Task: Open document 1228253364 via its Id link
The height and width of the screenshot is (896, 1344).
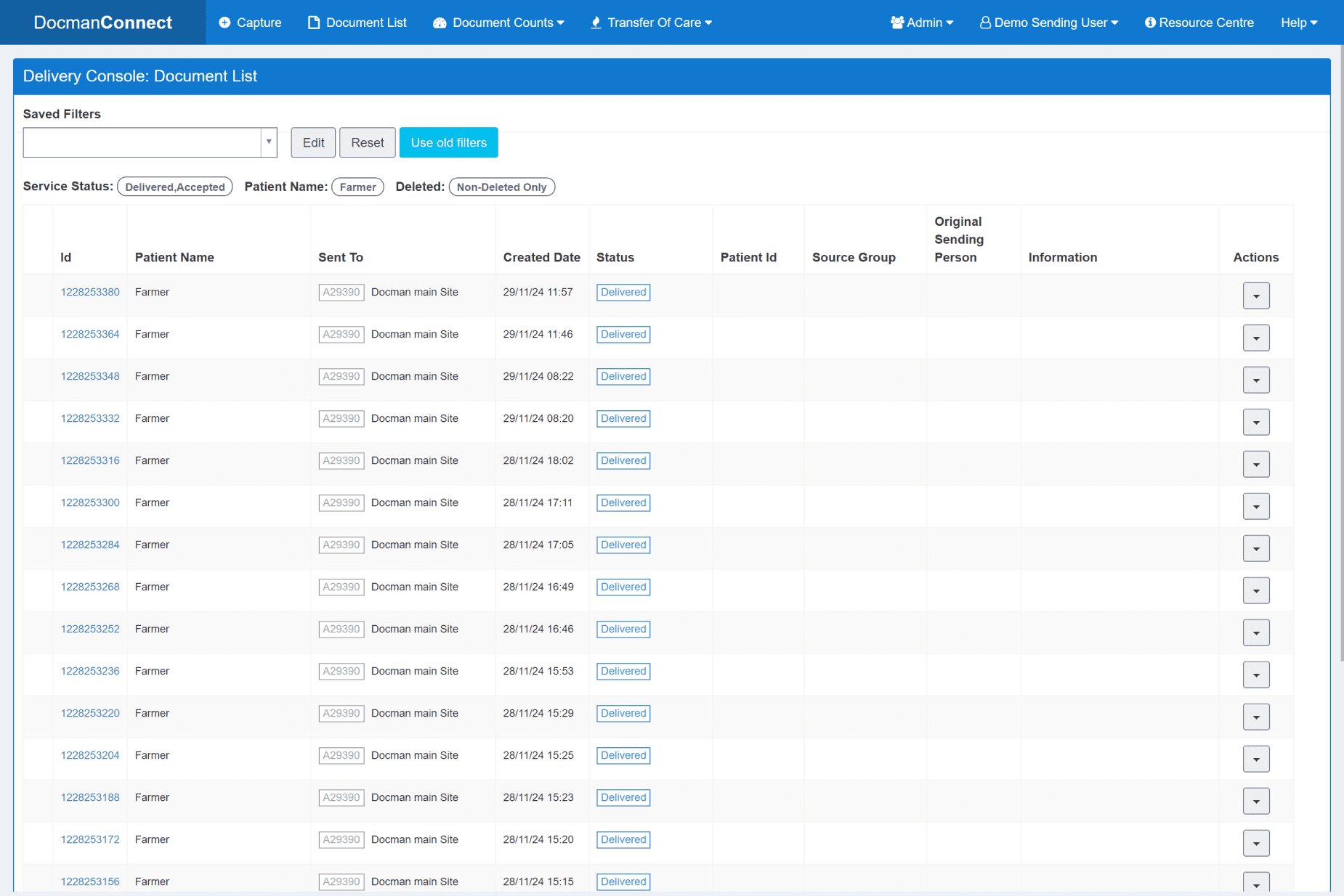Action: [90, 334]
